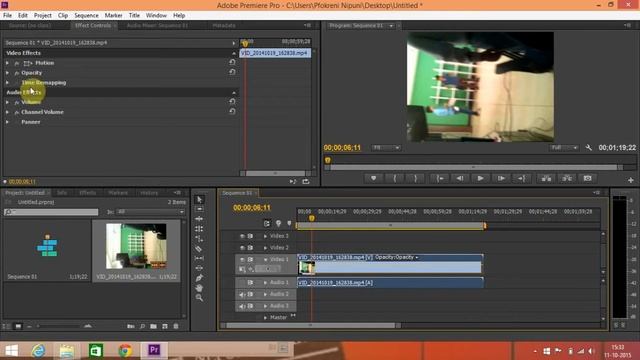
Task: Click Add Marker in Program monitor
Action: (373, 178)
